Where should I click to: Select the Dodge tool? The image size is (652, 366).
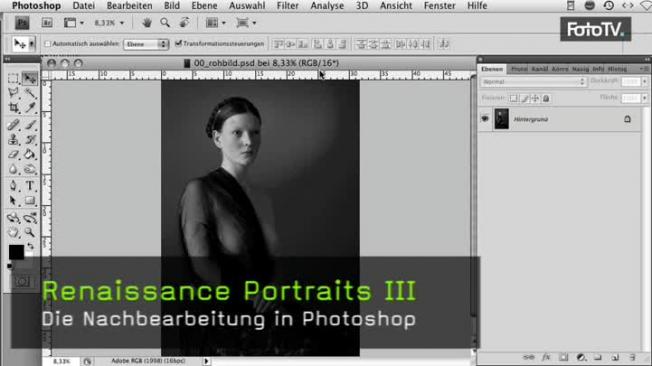click(30, 169)
